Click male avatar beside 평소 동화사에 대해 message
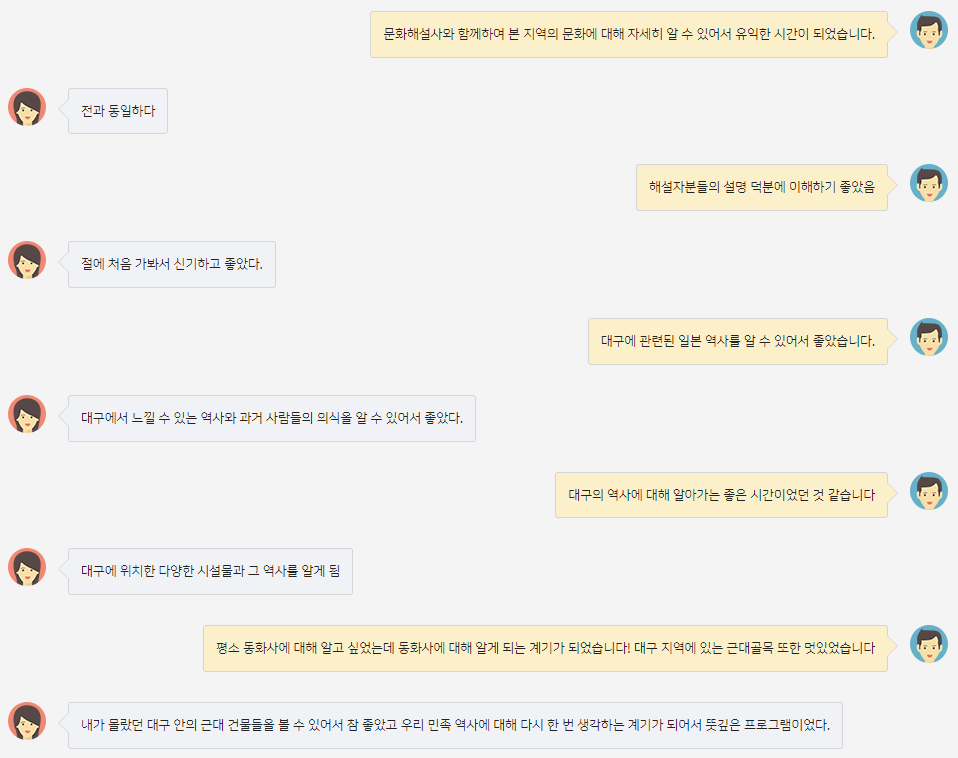958x758 pixels. pyautogui.click(x=929, y=644)
